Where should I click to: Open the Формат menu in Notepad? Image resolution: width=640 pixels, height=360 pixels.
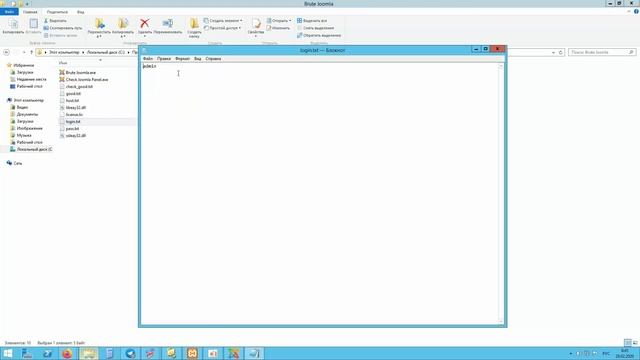coord(182,59)
